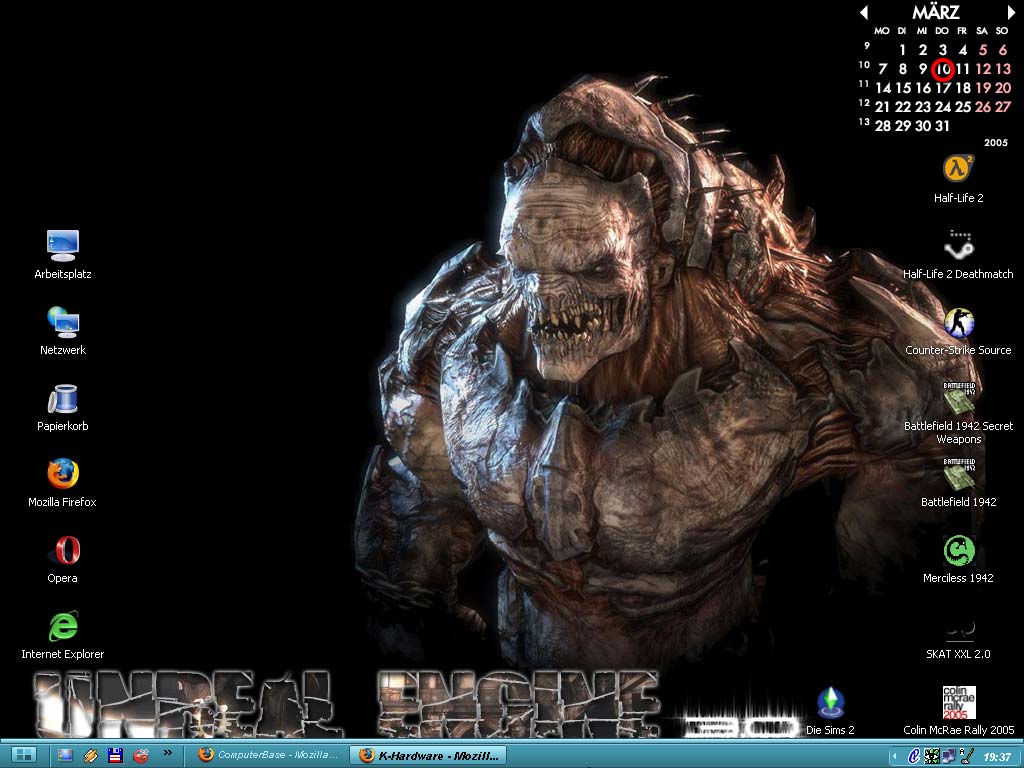The height and width of the screenshot is (768, 1024).
Task: Click the 2005 year label in calendar
Action: 996,142
